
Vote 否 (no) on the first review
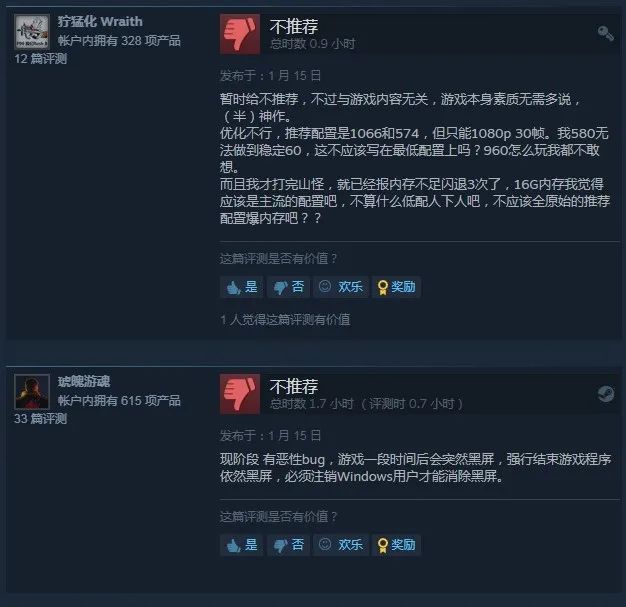pyautogui.click(x=288, y=287)
